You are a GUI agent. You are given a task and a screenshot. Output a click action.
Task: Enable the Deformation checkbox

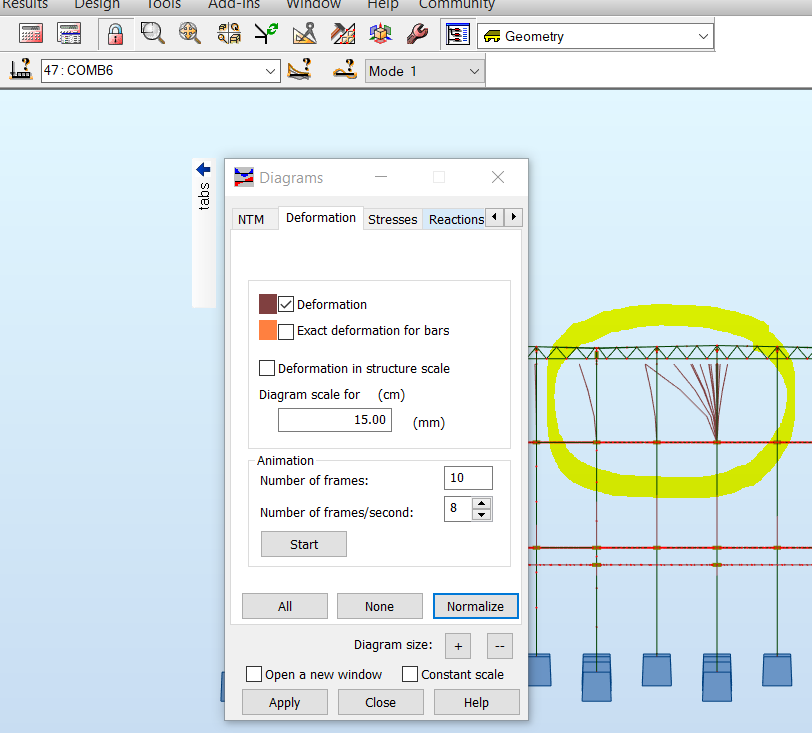285,304
